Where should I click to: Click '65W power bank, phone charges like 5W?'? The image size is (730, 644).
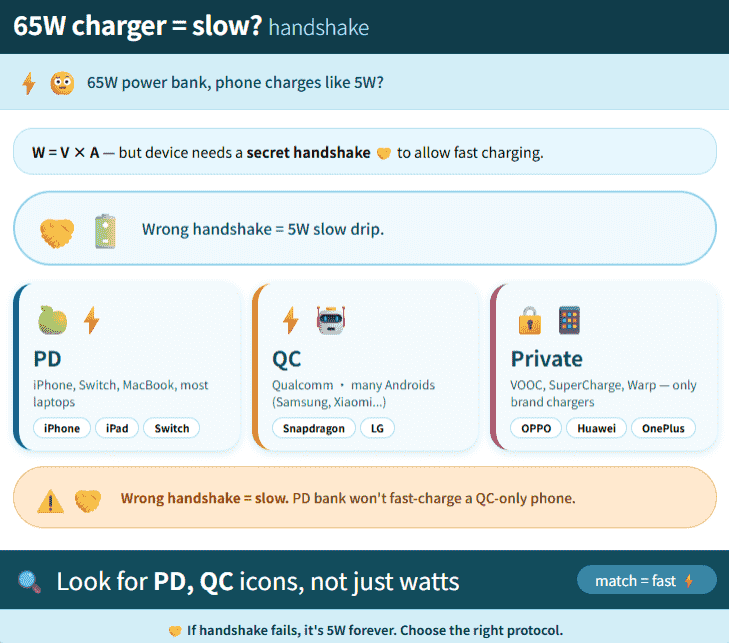235,83
